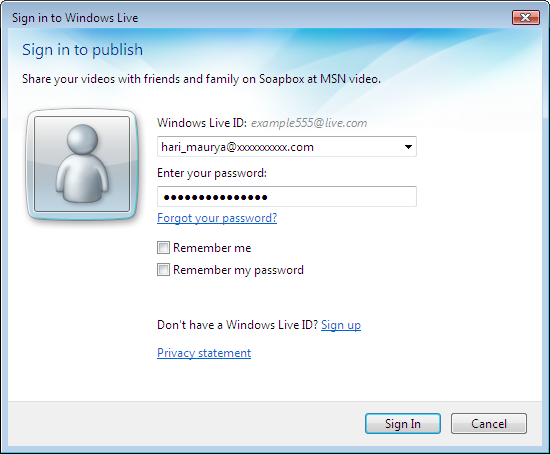Click the 'Enter your password:' label
550x454 pixels.
pyautogui.click(x=212, y=173)
